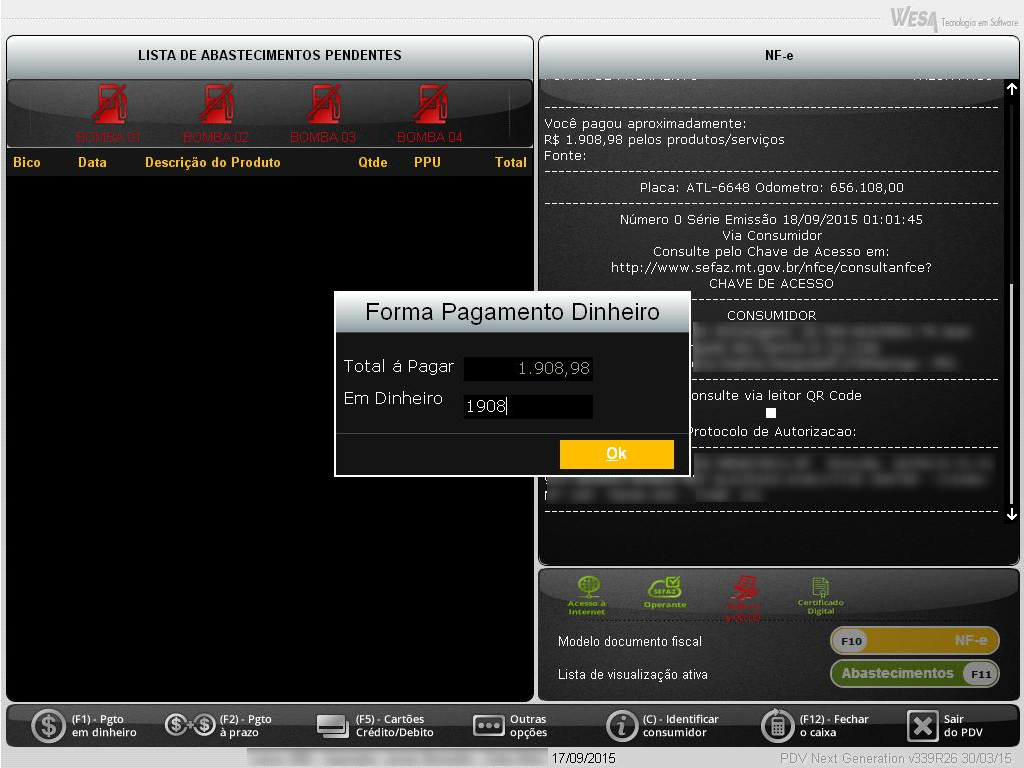Click the Lista de visualização ativa label

click(x=633, y=675)
